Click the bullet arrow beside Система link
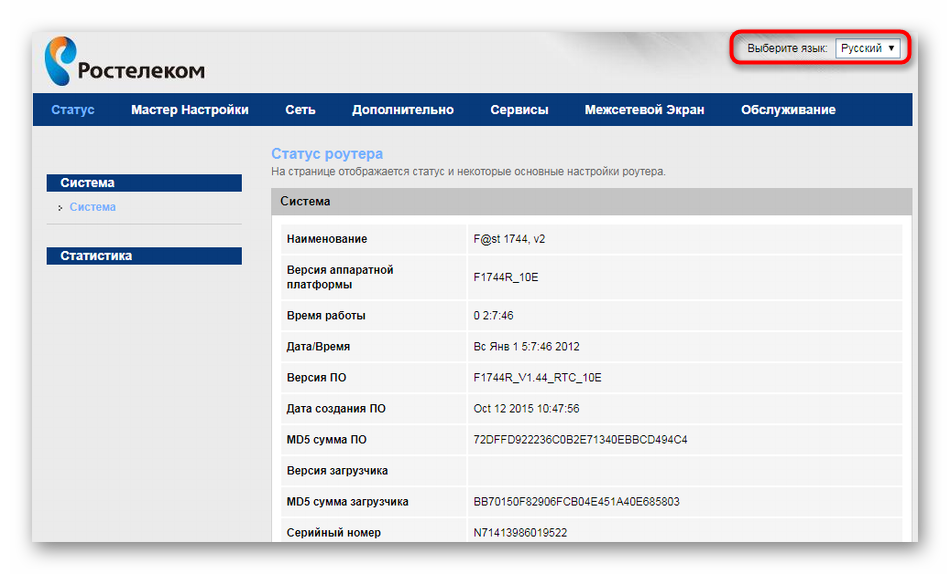Screen dimensions: 950x574 pyautogui.click(x=61, y=208)
